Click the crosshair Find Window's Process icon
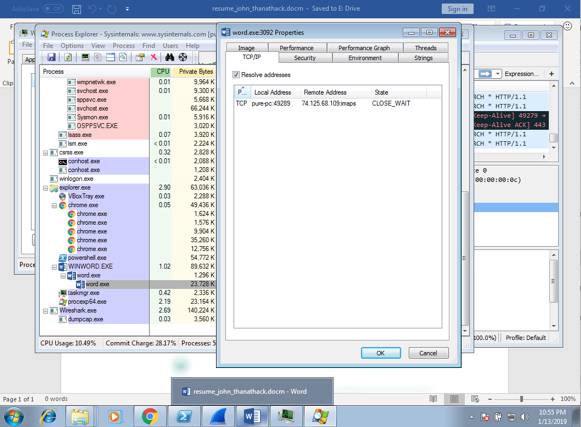 [x=183, y=57]
